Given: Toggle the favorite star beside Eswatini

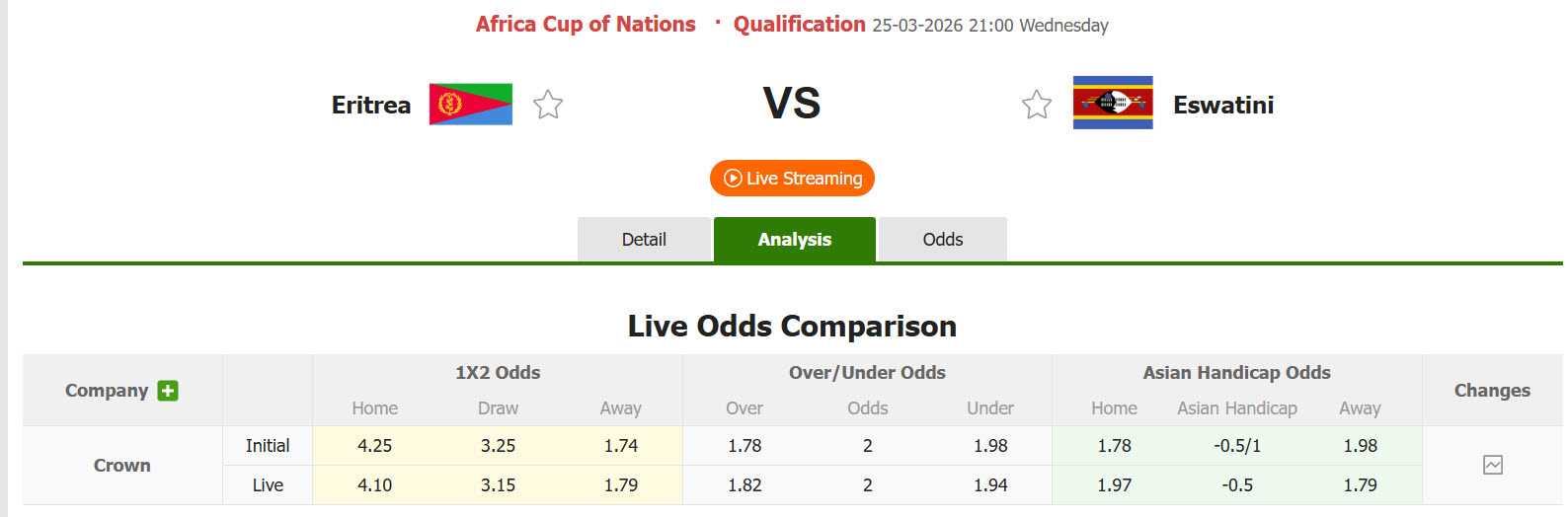Looking at the screenshot, I should coord(1037,105).
